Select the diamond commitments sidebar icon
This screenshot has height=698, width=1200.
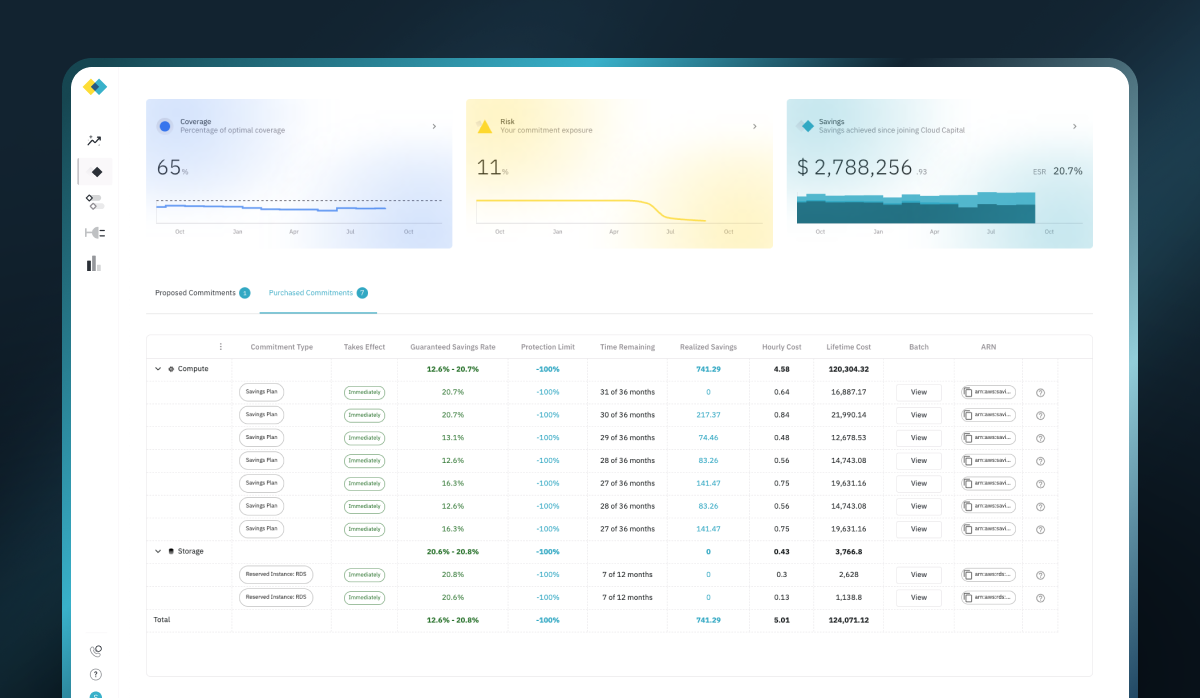96,172
